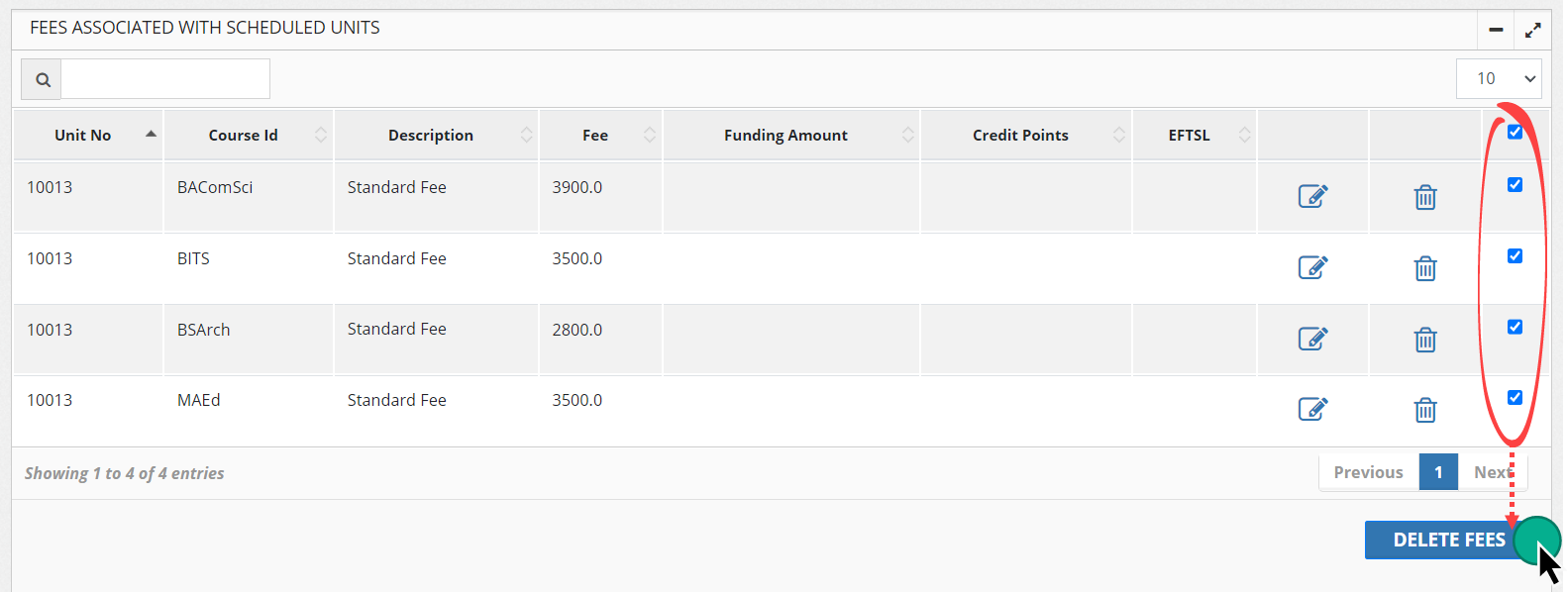The width and height of the screenshot is (1568, 592).
Task: Click trash icon for BSArch row
Action: pyautogui.click(x=1424, y=340)
